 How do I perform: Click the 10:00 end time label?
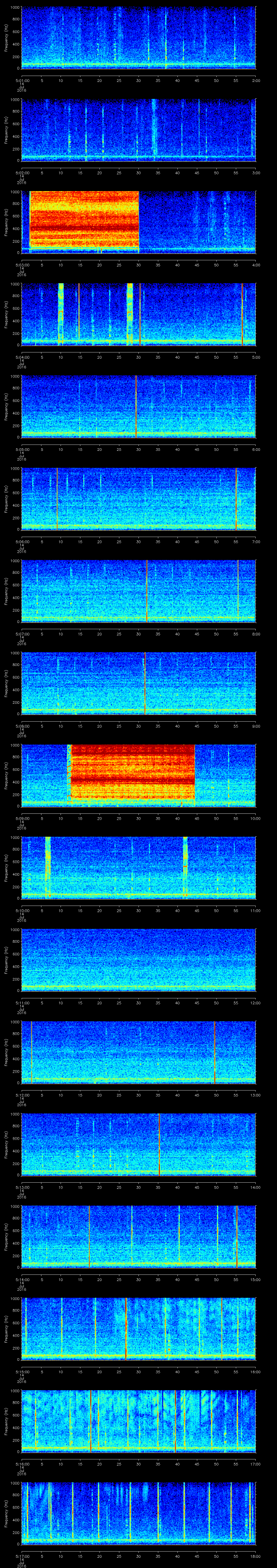click(255, 818)
